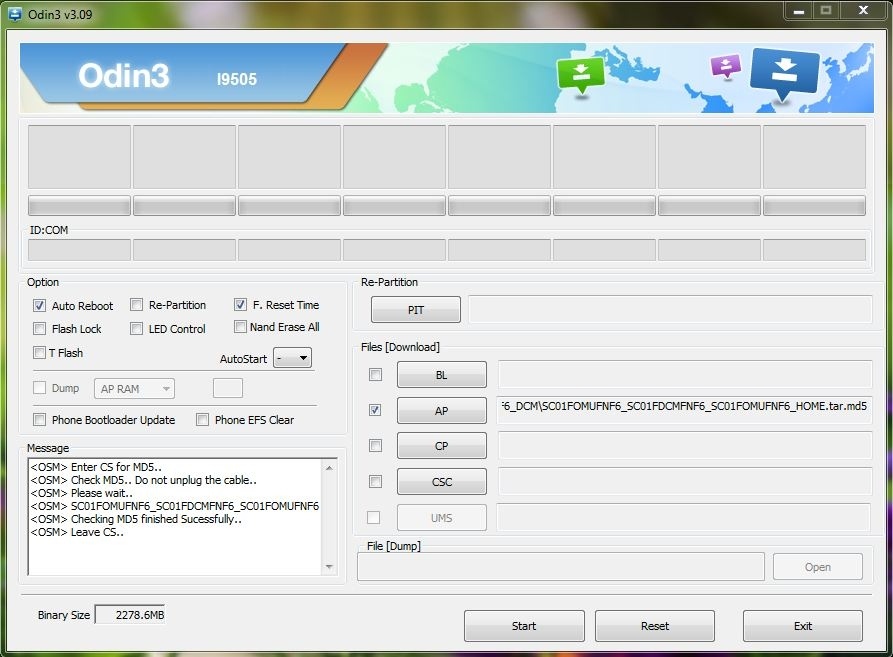This screenshot has height=657, width=893.
Task: Click the first progress bar slot
Action: (79, 206)
